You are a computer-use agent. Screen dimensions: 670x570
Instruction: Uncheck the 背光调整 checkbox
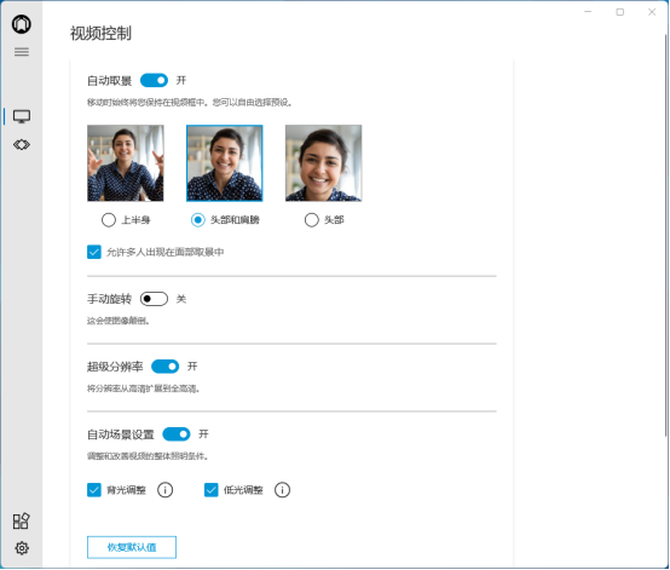click(x=94, y=490)
